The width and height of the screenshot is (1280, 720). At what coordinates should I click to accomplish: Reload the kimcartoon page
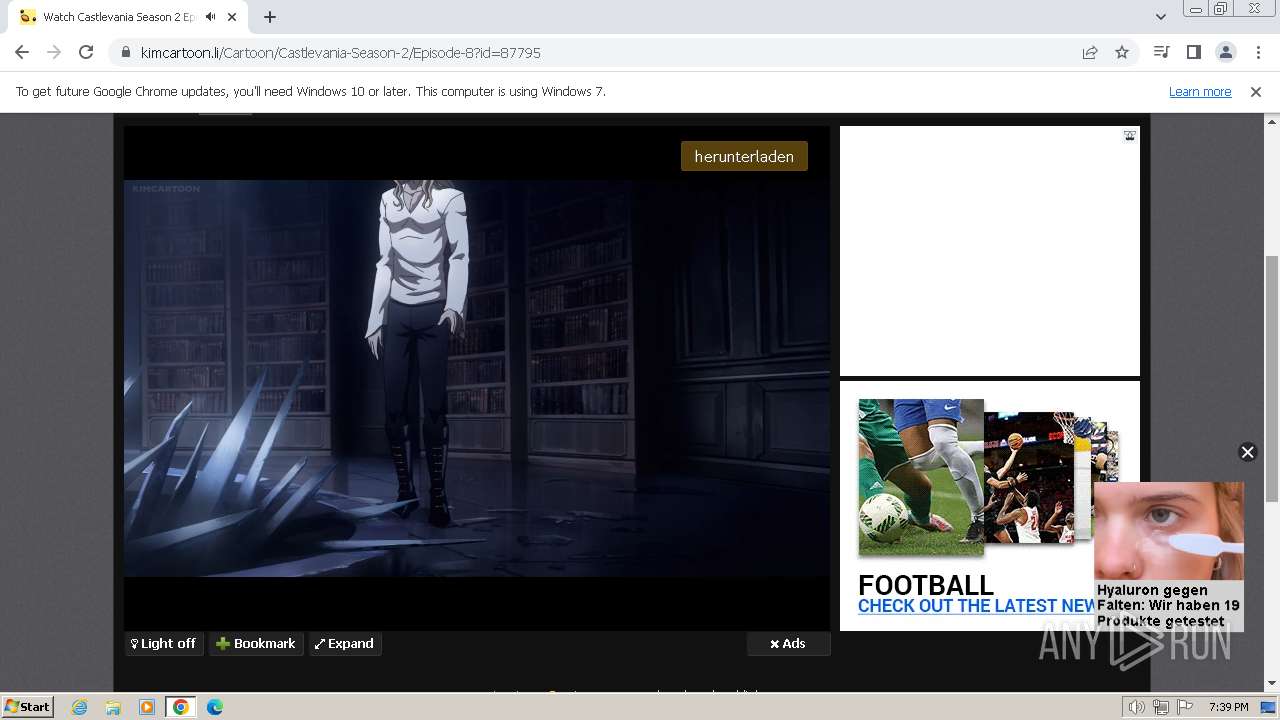pyautogui.click(x=86, y=52)
